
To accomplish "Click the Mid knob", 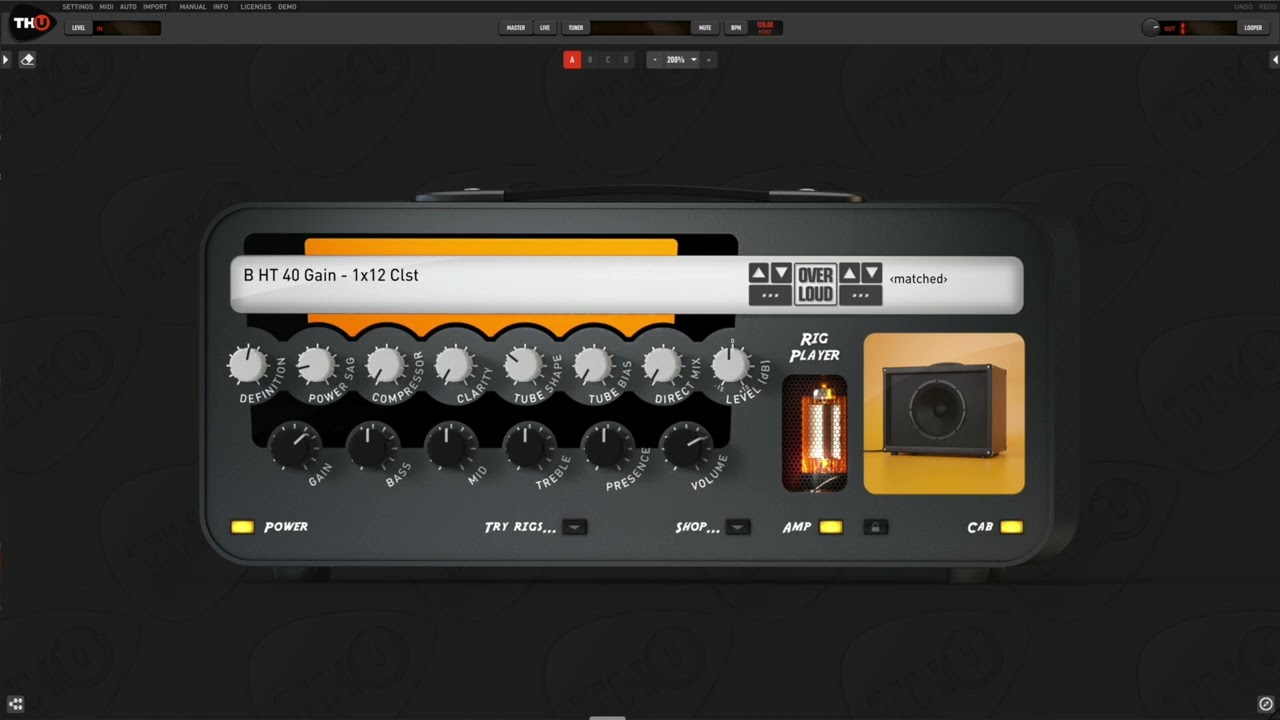I will pos(450,446).
